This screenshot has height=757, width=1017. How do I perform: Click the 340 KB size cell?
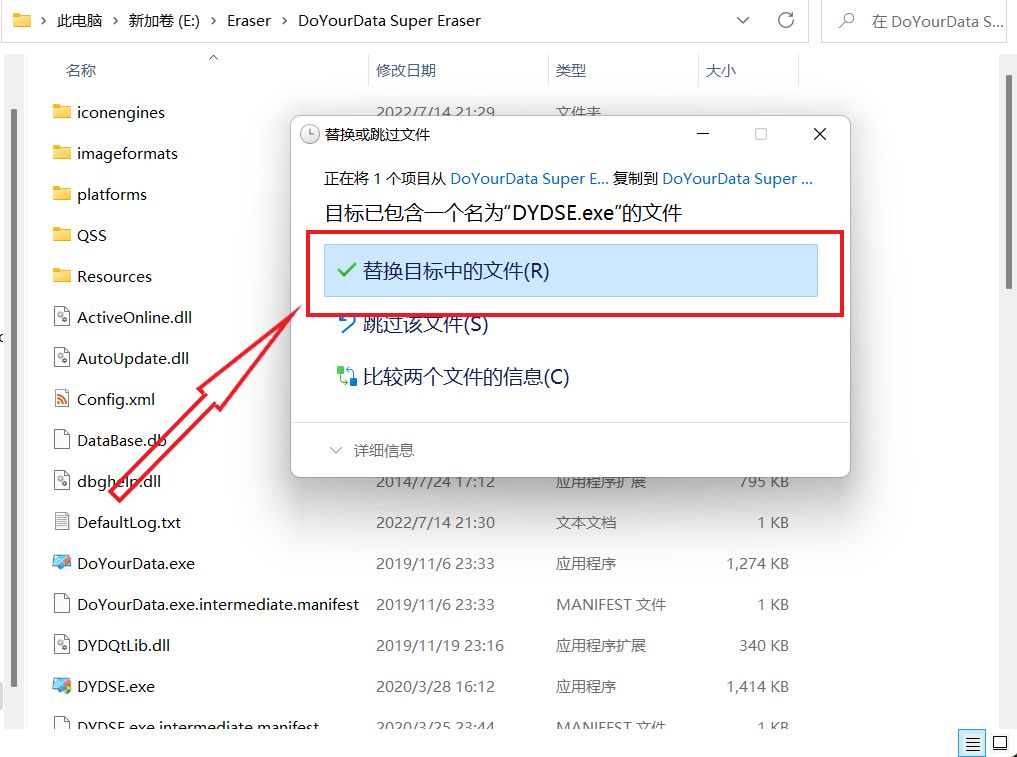[x=764, y=645]
